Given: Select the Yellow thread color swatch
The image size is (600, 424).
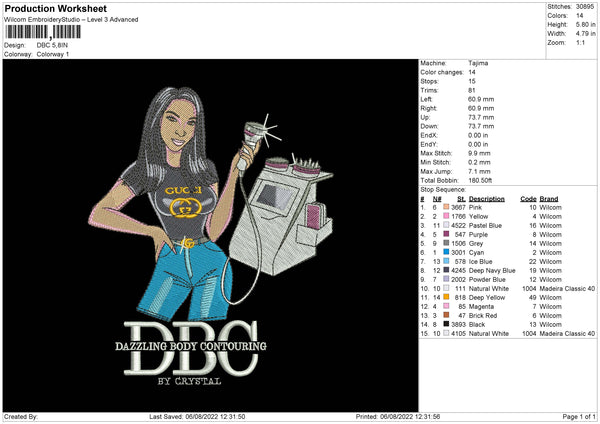Looking at the screenshot, I should tap(446, 216).
